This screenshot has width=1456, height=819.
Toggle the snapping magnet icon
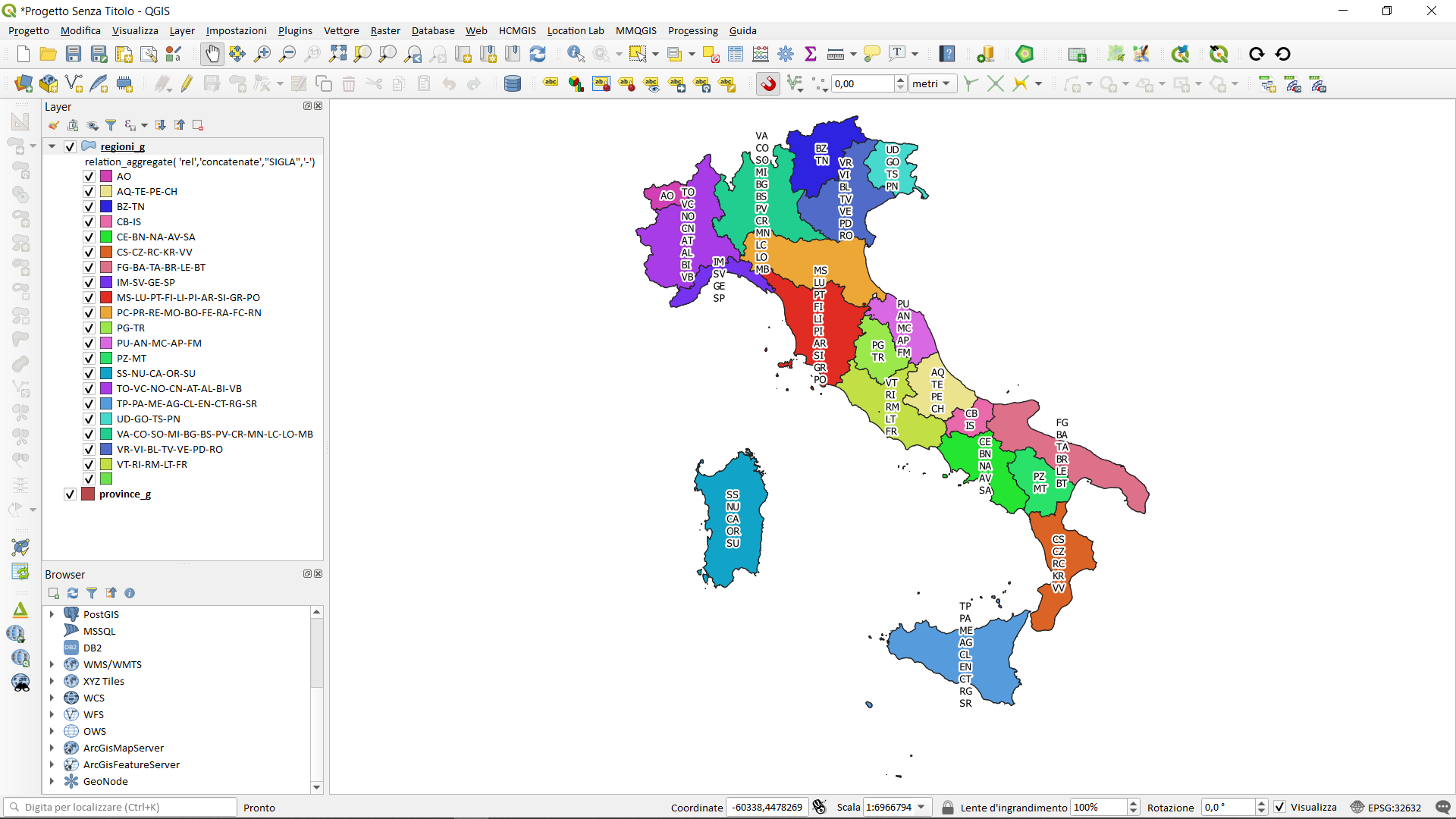tap(768, 84)
